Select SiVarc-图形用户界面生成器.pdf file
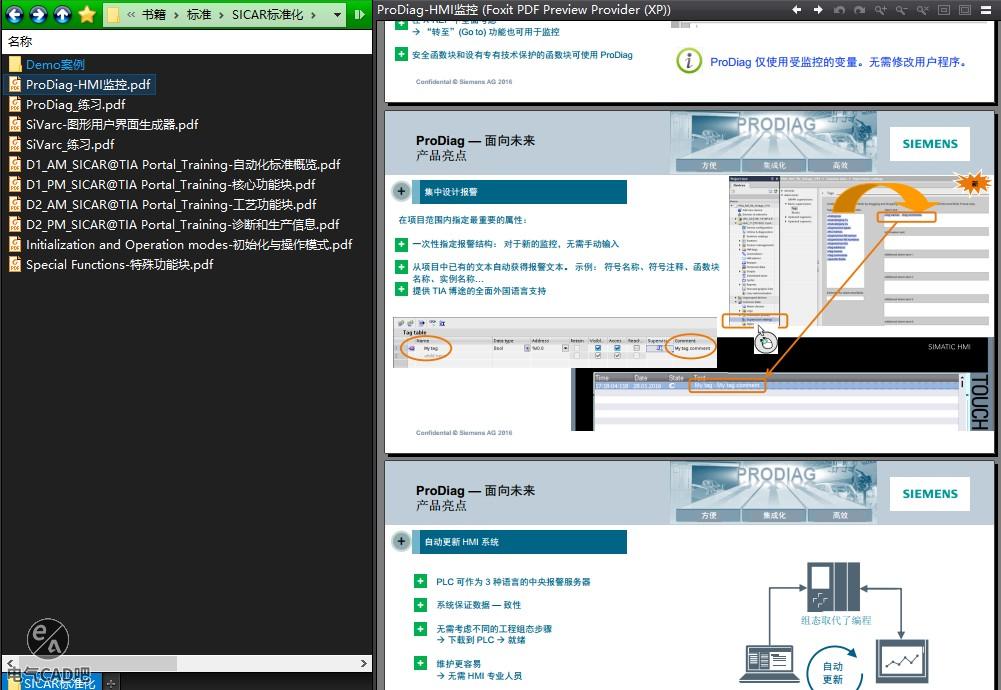The image size is (1001, 690). pos(112,125)
